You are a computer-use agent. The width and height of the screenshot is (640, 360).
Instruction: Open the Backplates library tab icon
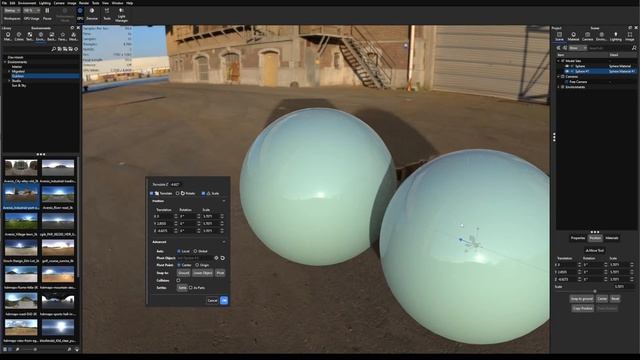pos(51,36)
